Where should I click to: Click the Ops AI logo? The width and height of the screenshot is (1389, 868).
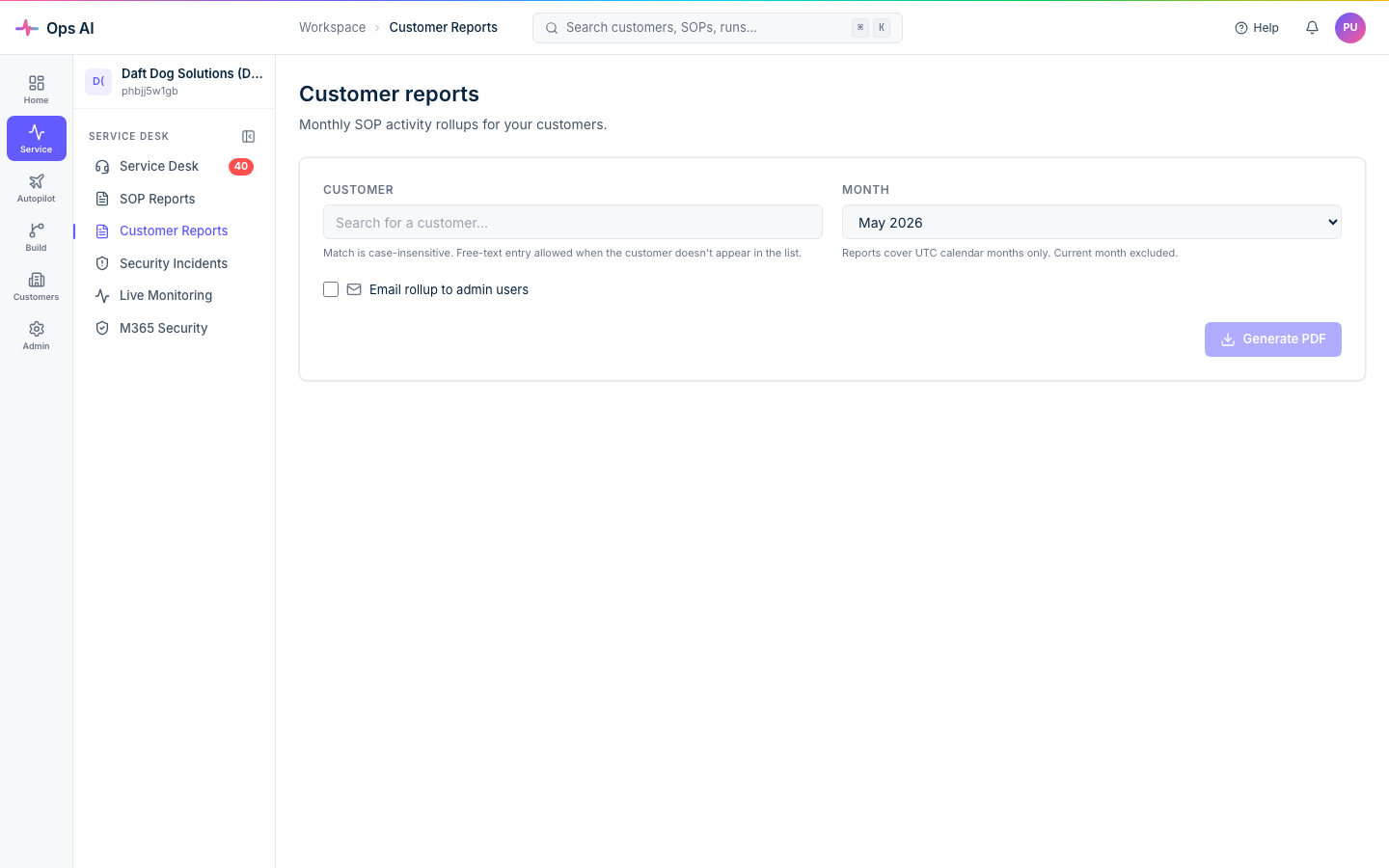55,28
